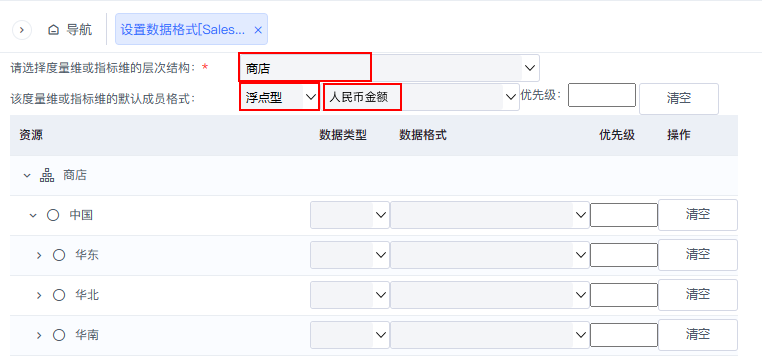This screenshot has width=762, height=362.
Task: Switch to the 设置数据格式 tab
Action: [x=183, y=30]
